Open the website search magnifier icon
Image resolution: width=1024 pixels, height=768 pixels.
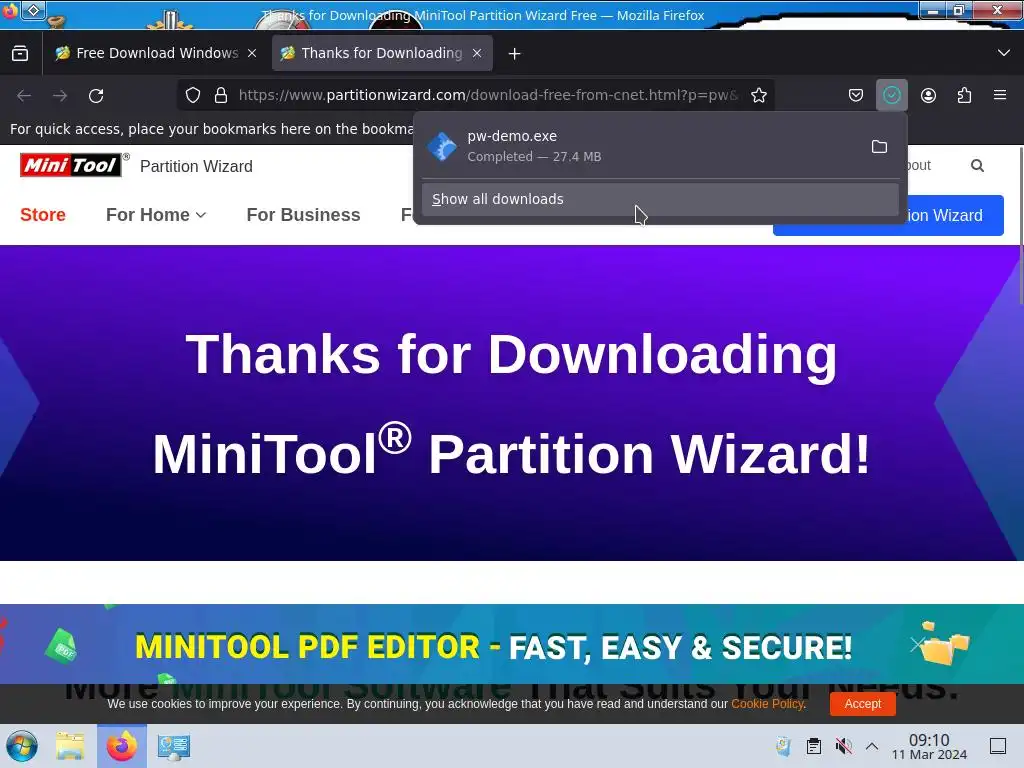click(977, 166)
